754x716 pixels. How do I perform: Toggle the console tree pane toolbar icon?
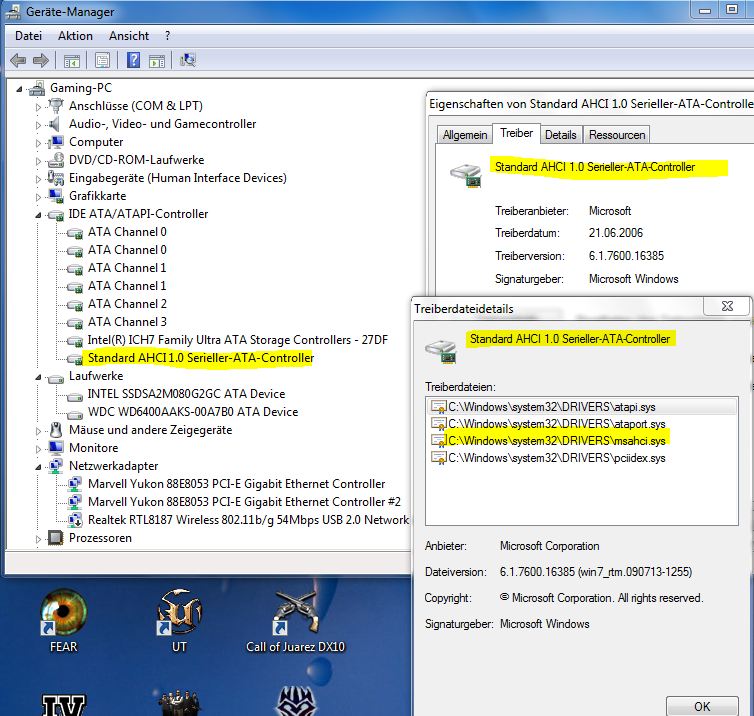click(72, 61)
